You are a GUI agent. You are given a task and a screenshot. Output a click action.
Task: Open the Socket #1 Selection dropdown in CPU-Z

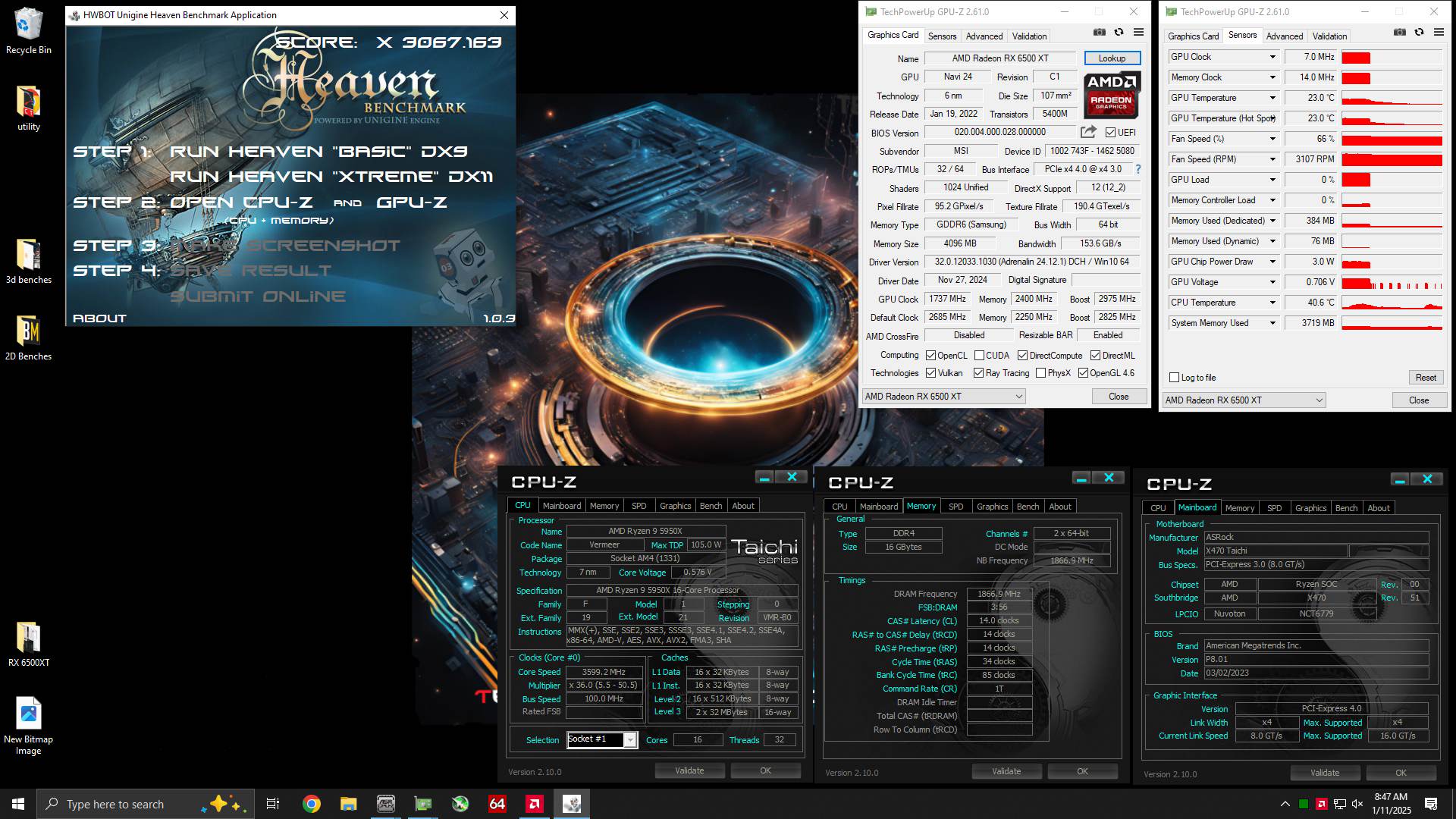629,739
